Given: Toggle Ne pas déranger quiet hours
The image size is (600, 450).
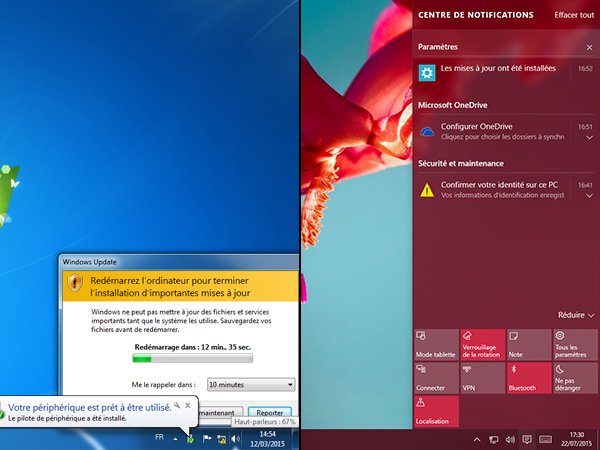Looking at the screenshot, I should tap(575, 378).
